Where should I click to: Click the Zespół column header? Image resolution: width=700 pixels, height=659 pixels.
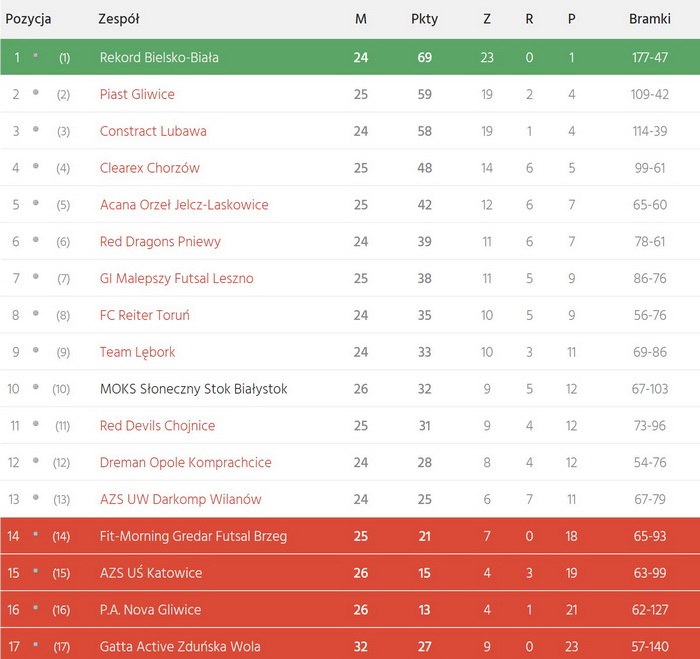[x=119, y=19]
